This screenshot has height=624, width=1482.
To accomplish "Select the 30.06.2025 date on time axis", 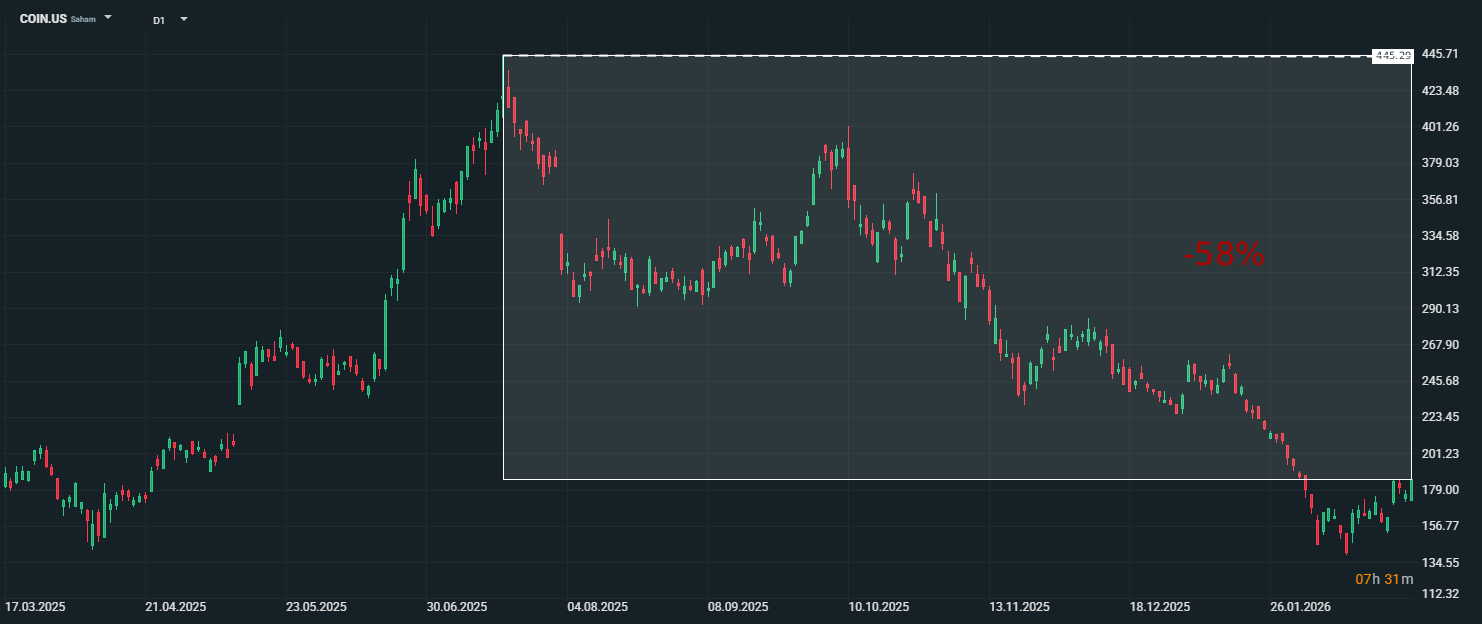I will click(x=456, y=607).
